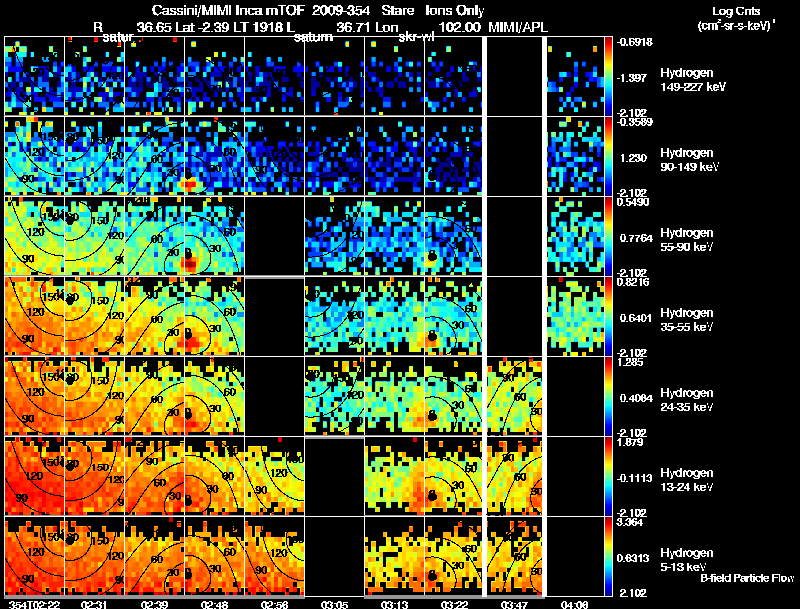The width and height of the screenshot is (800, 609).
Task: Click the 'Hydrogen 55-90 keV' row label
Action: coord(687,240)
